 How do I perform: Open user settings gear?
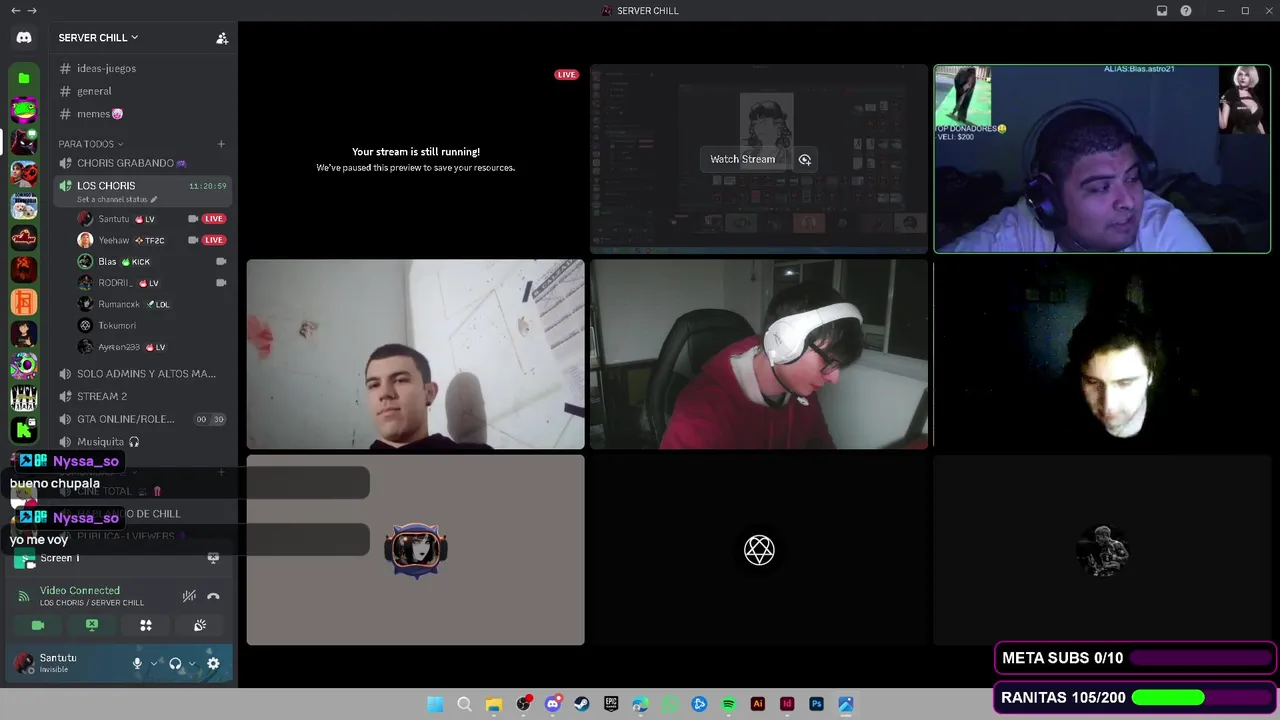coord(213,663)
